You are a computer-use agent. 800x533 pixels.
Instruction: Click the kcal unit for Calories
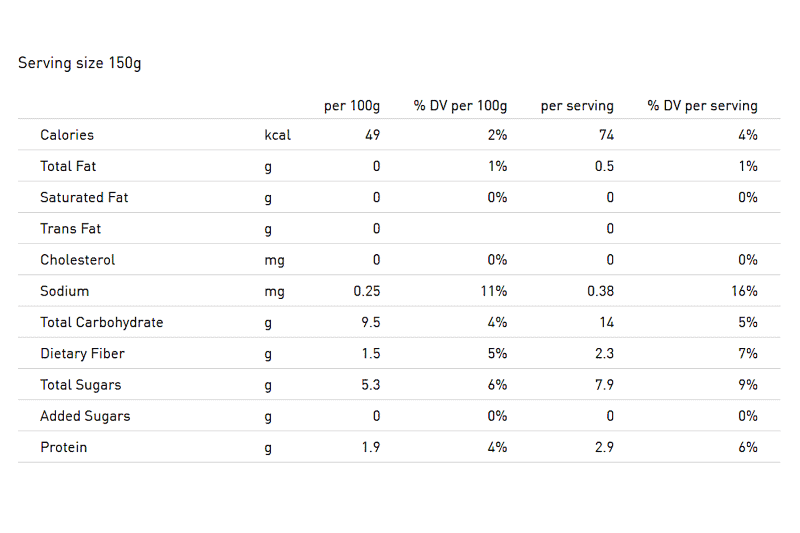pyautogui.click(x=277, y=135)
